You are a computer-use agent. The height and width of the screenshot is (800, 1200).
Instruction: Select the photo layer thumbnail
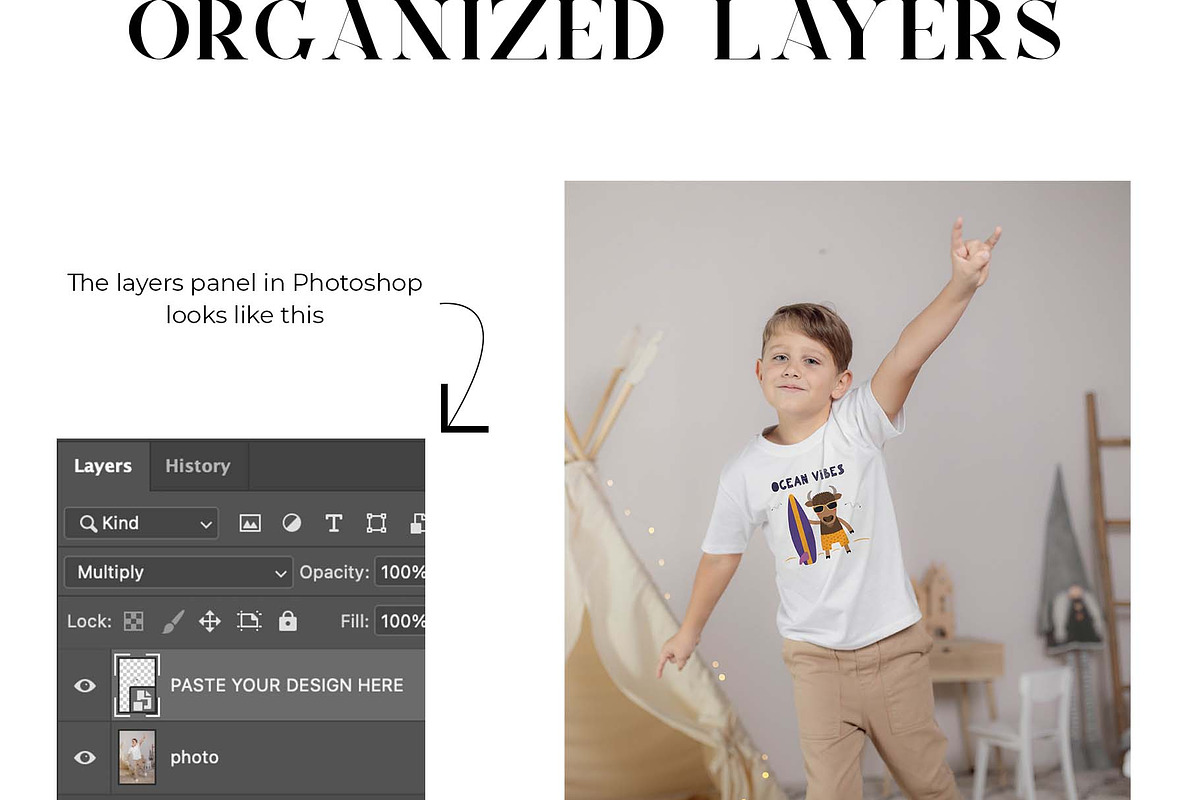[x=138, y=758]
